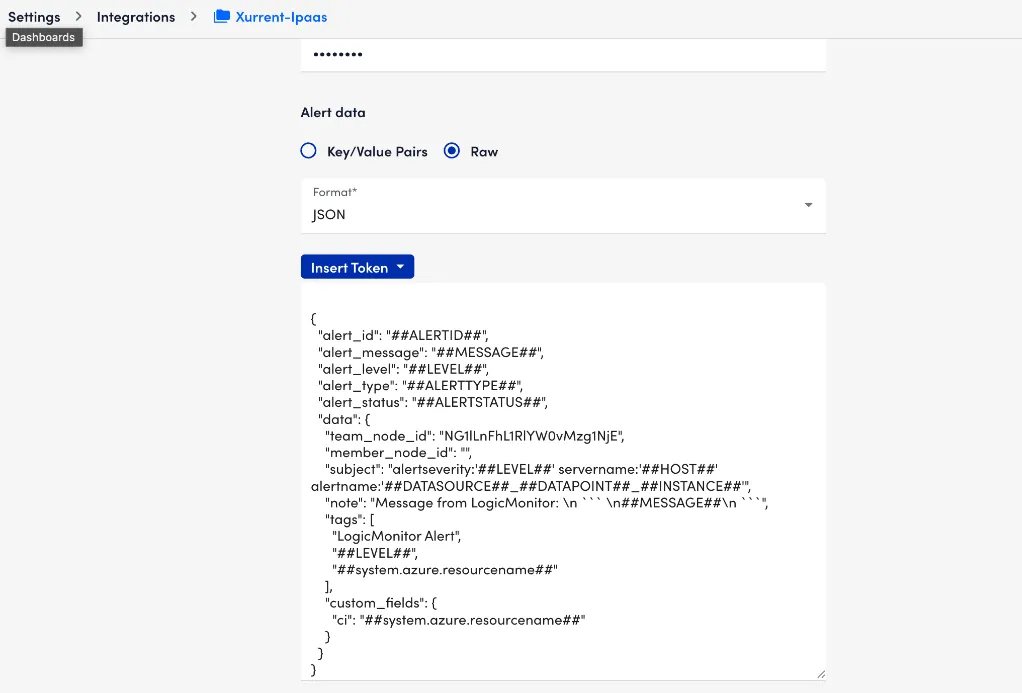
Task: Click inside the raw JSON alert data editor
Action: 563,482
